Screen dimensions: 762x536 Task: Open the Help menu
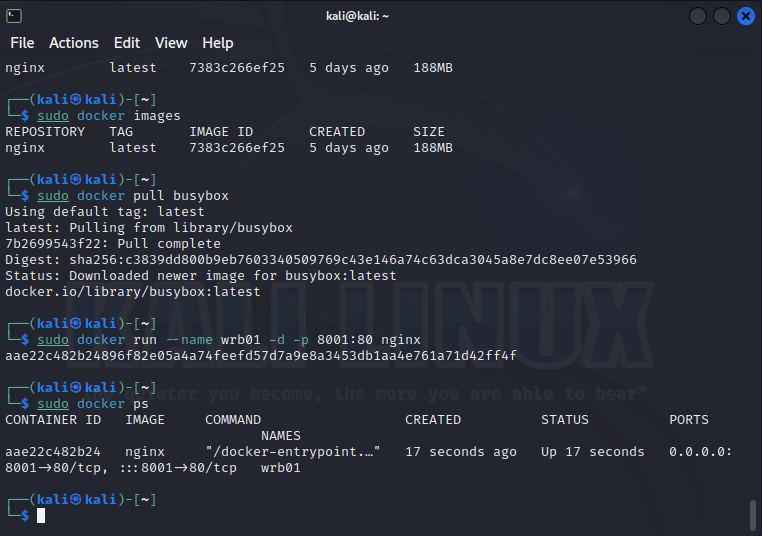pyautogui.click(x=218, y=43)
